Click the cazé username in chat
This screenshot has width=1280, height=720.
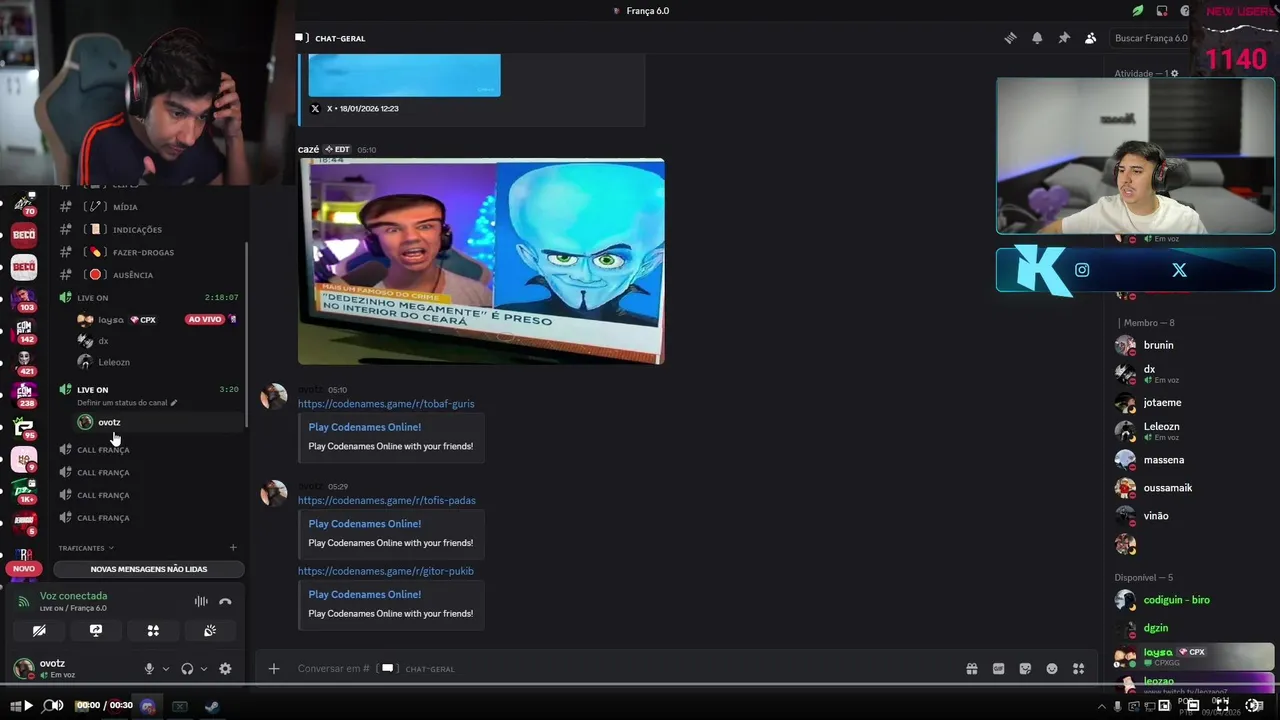pos(308,149)
